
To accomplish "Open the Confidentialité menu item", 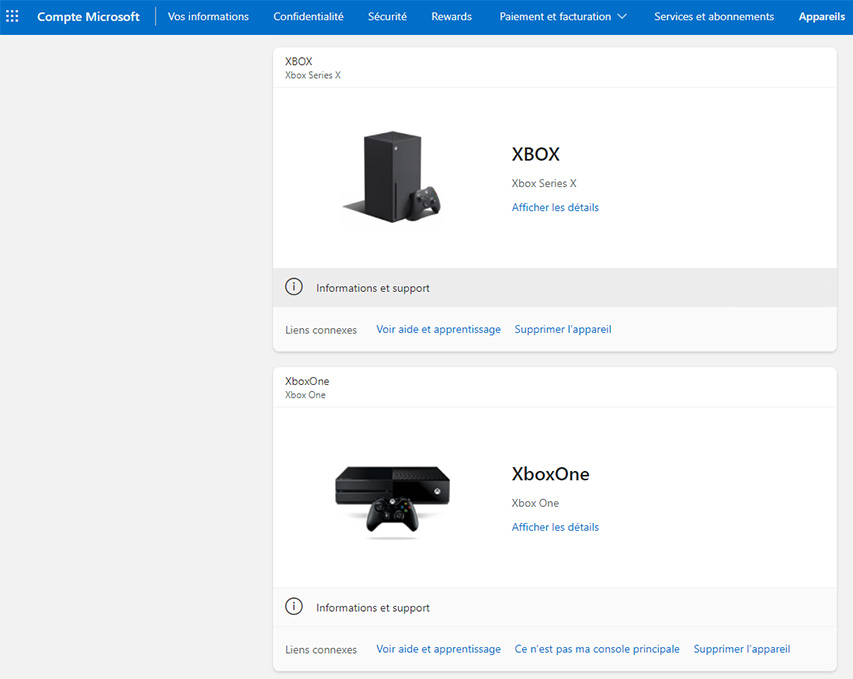I will (308, 17).
